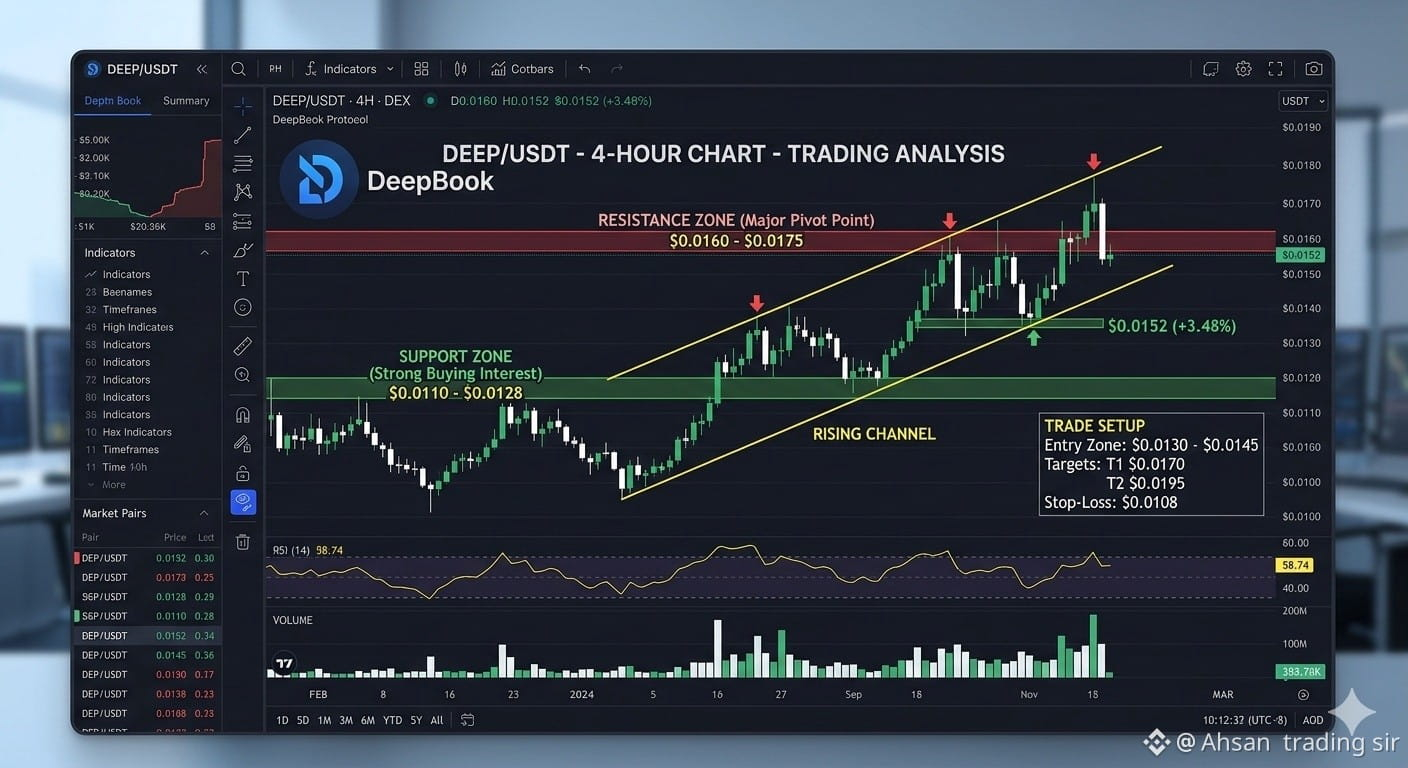Open the USDT currency dropdown
The width and height of the screenshot is (1408, 768).
(x=1303, y=101)
